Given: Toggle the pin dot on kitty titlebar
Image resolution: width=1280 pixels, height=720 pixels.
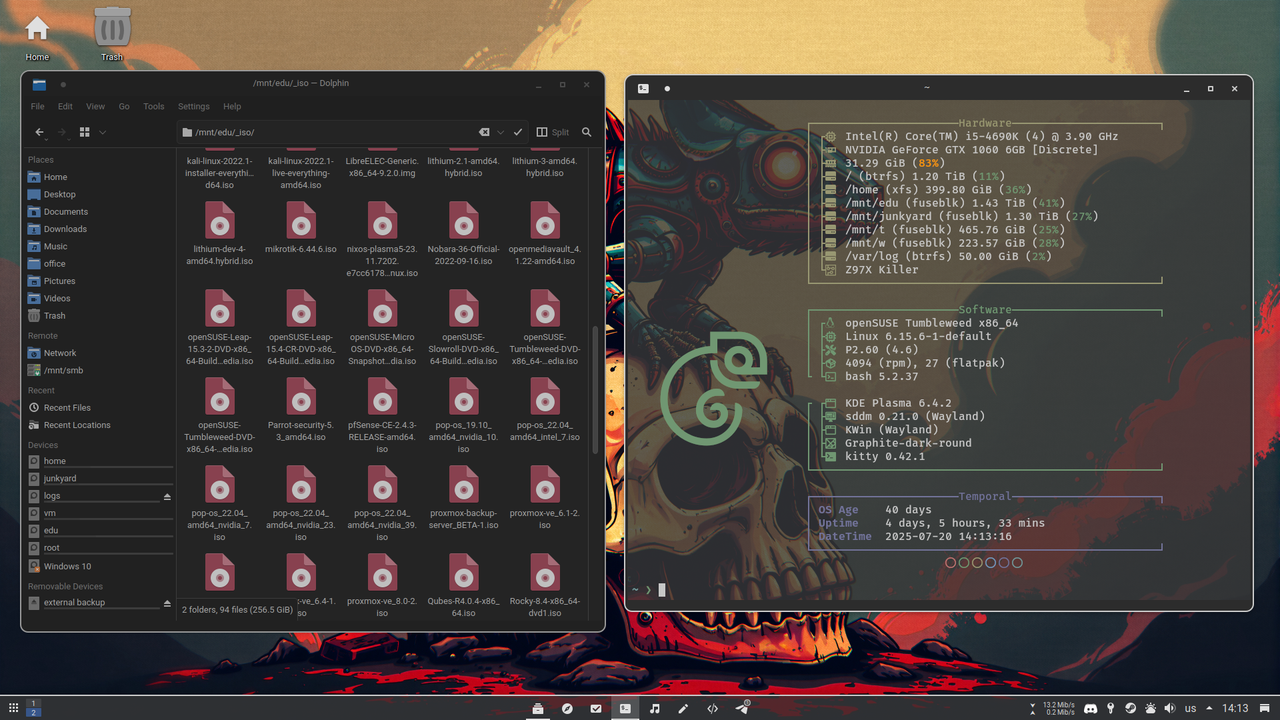Looking at the screenshot, I should point(667,88).
